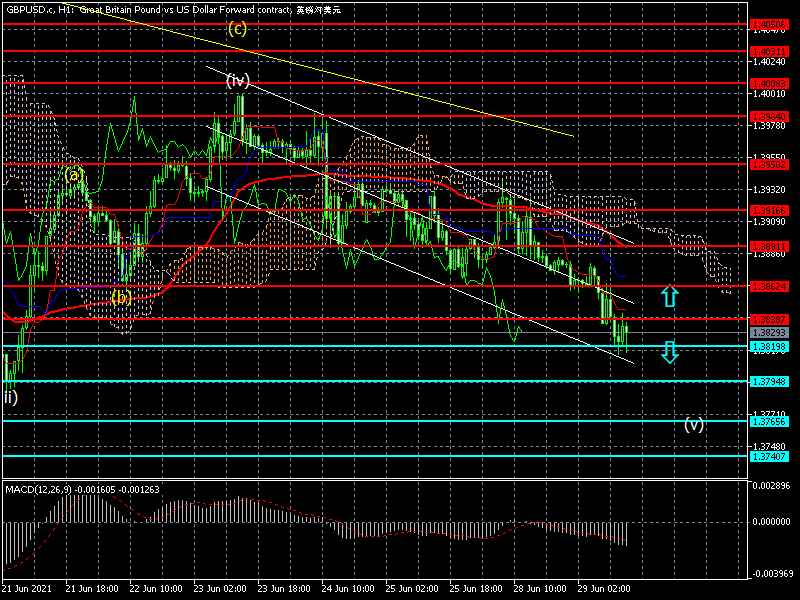
Task: Click the MACD scale value 0.000000
Action: (771, 522)
